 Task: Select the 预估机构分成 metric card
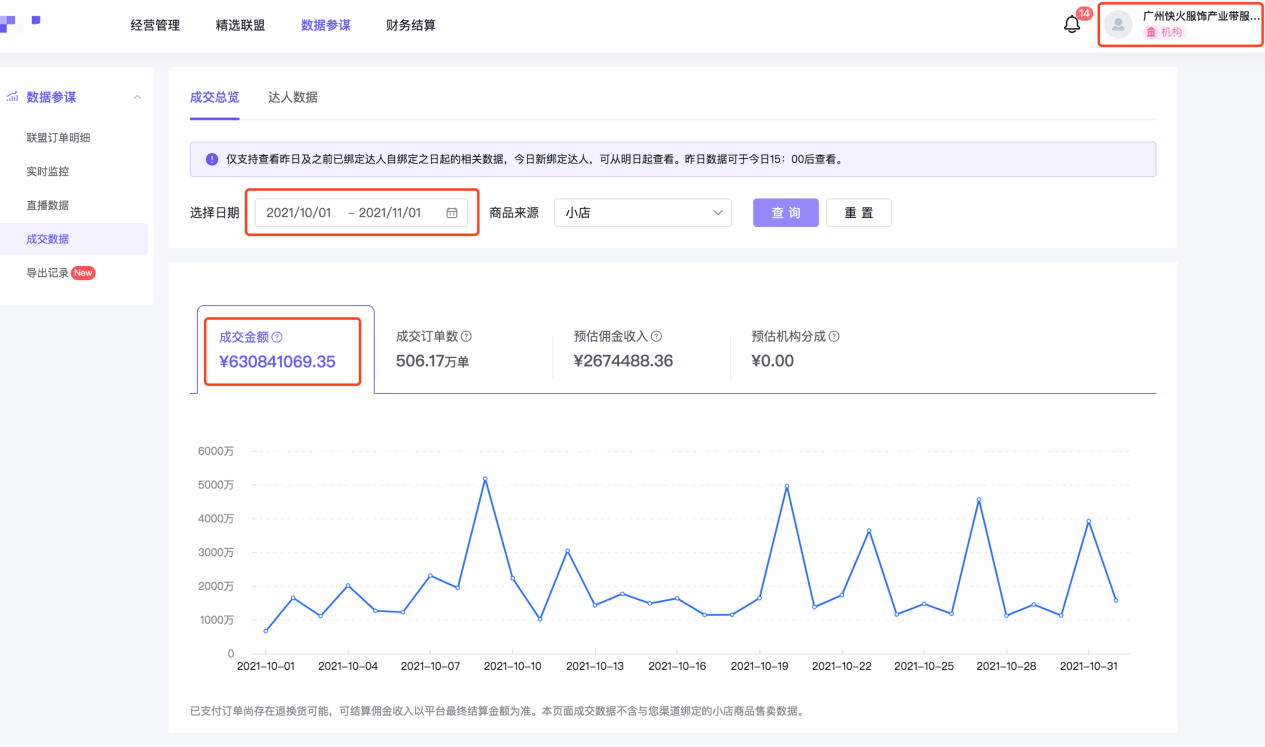click(819, 350)
